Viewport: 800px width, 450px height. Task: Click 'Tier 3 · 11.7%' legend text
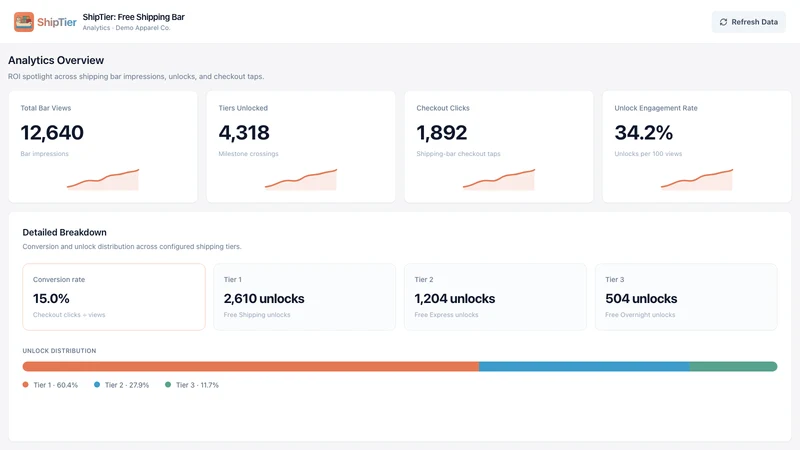[197, 385]
